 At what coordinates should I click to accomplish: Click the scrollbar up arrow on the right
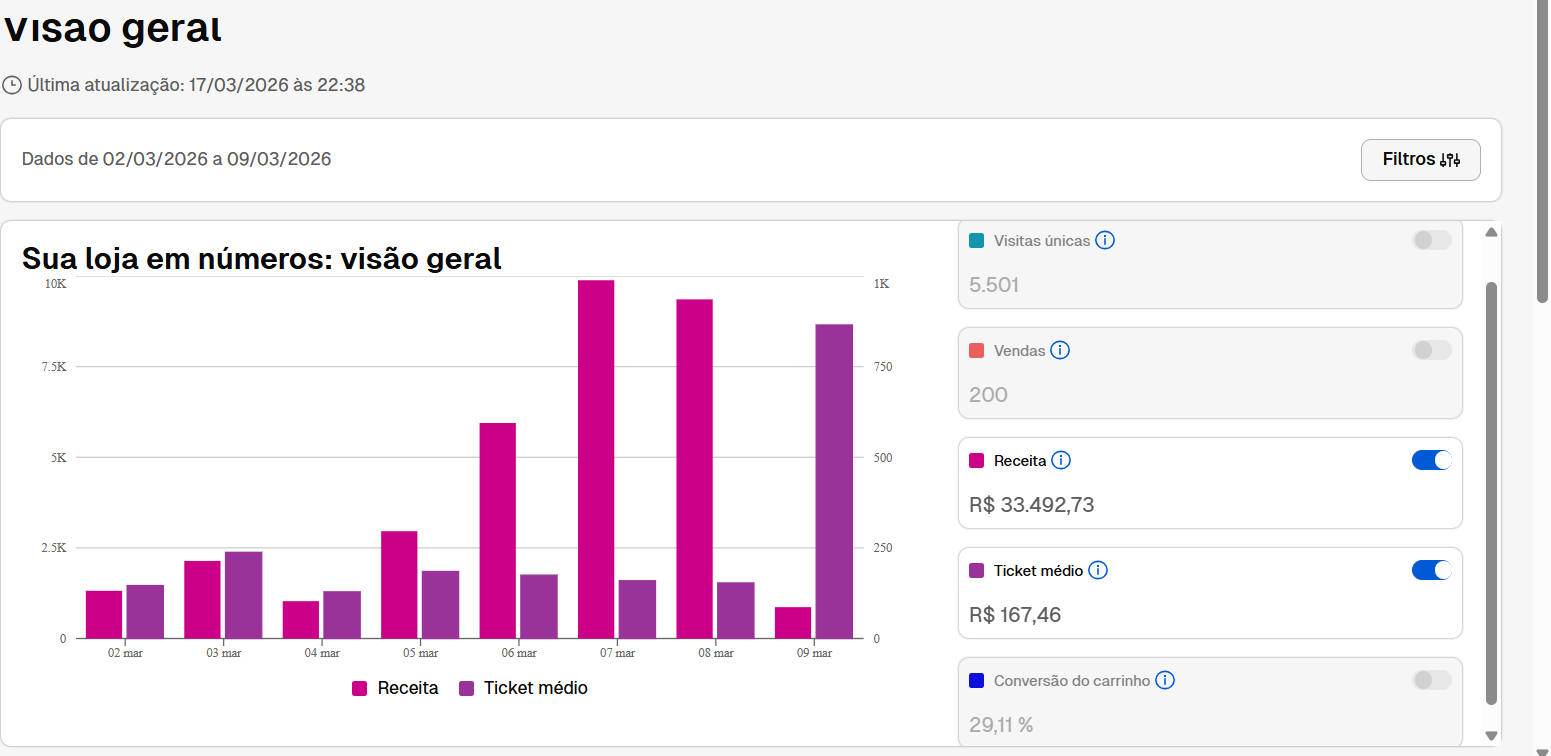1491,231
